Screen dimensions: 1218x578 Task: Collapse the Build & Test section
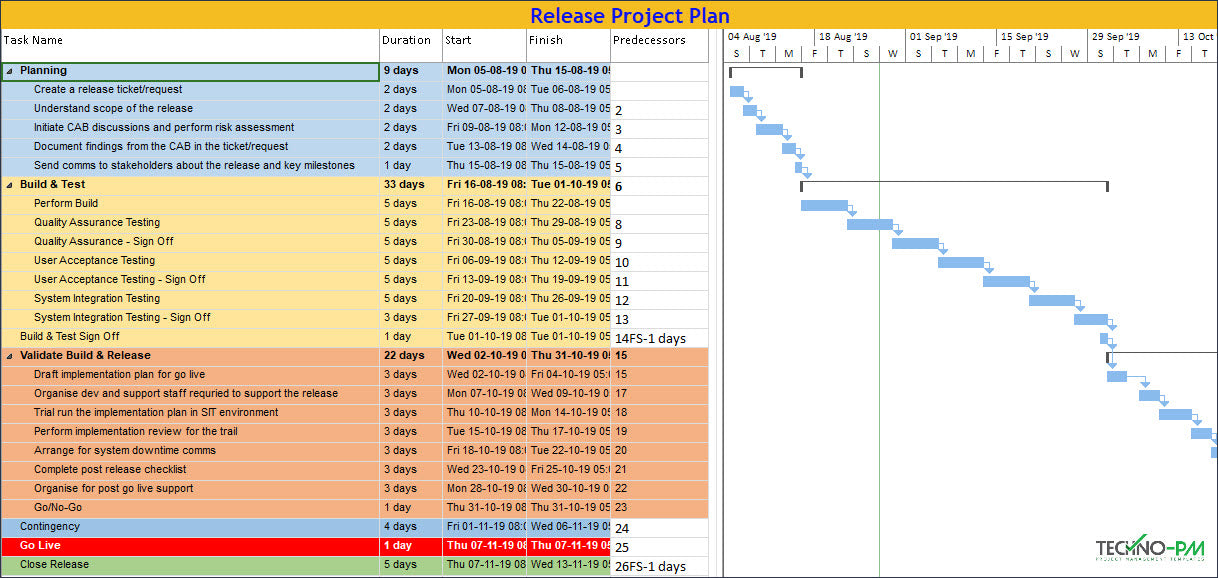click(9, 184)
